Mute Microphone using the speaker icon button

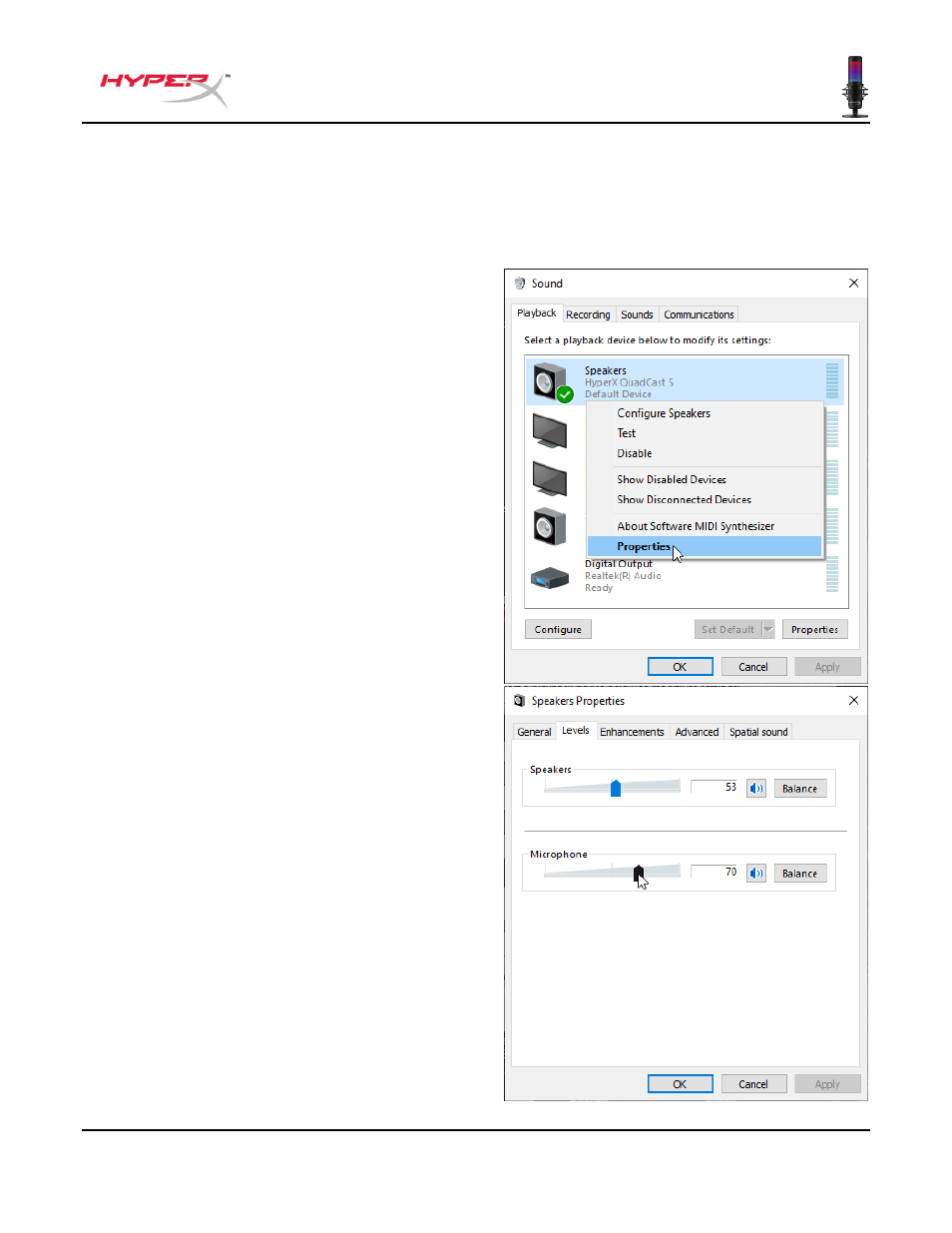pyautogui.click(x=756, y=874)
